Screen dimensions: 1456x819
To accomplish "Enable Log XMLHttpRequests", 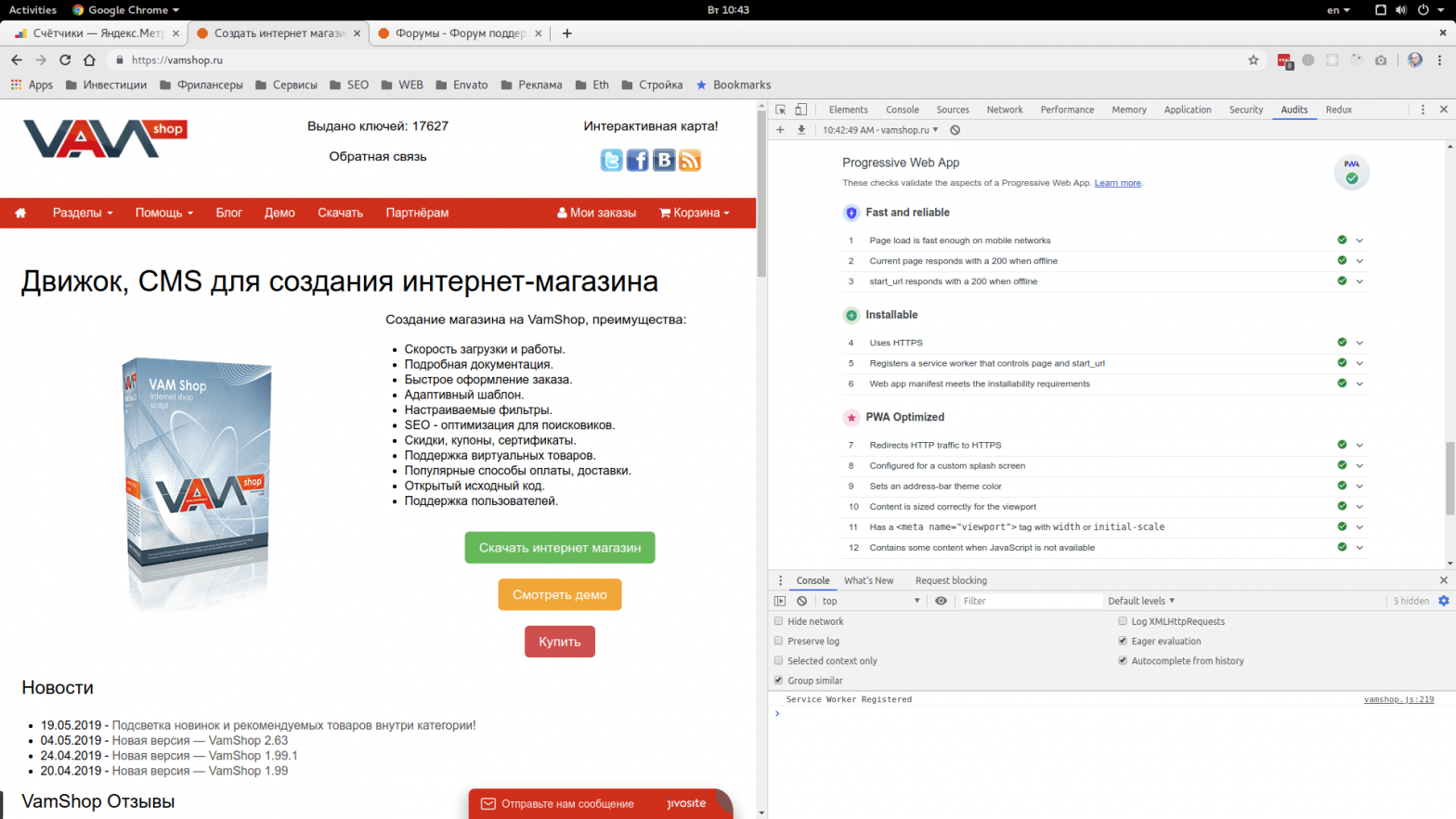I will [x=1123, y=621].
